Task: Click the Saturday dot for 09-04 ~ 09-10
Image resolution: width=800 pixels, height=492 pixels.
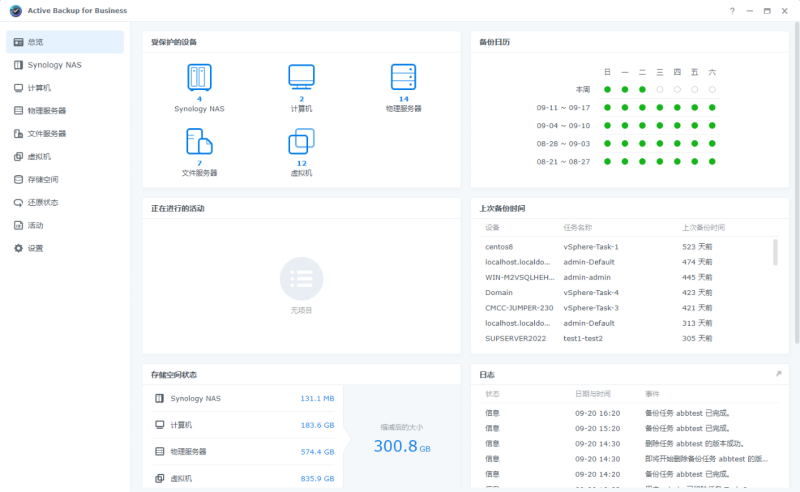Action: 712,126
